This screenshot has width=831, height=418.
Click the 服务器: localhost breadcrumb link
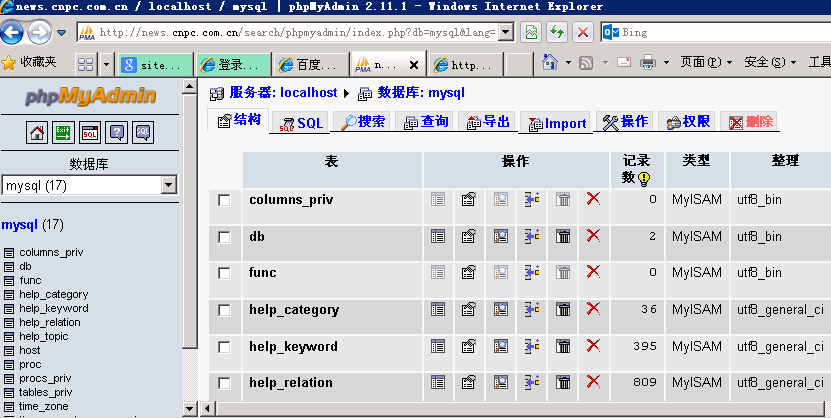[283, 93]
